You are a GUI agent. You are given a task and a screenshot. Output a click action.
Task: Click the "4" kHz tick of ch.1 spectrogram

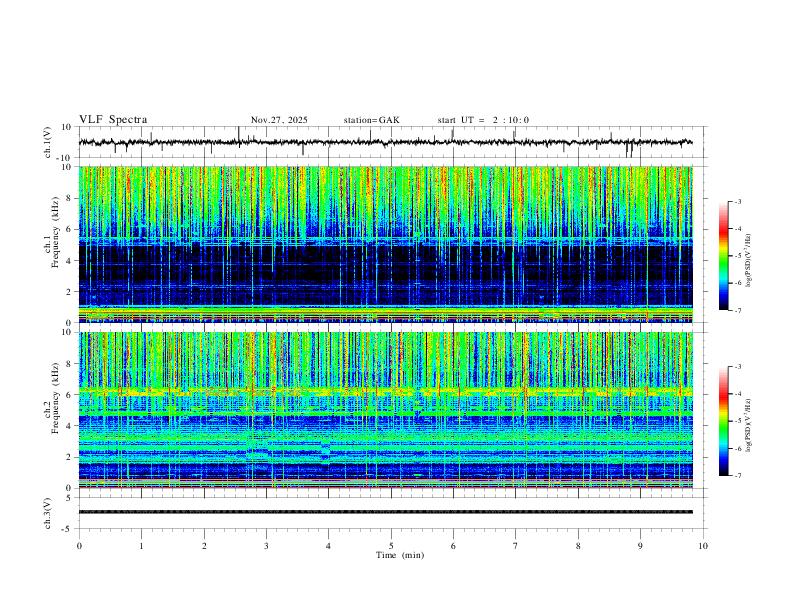69,261
